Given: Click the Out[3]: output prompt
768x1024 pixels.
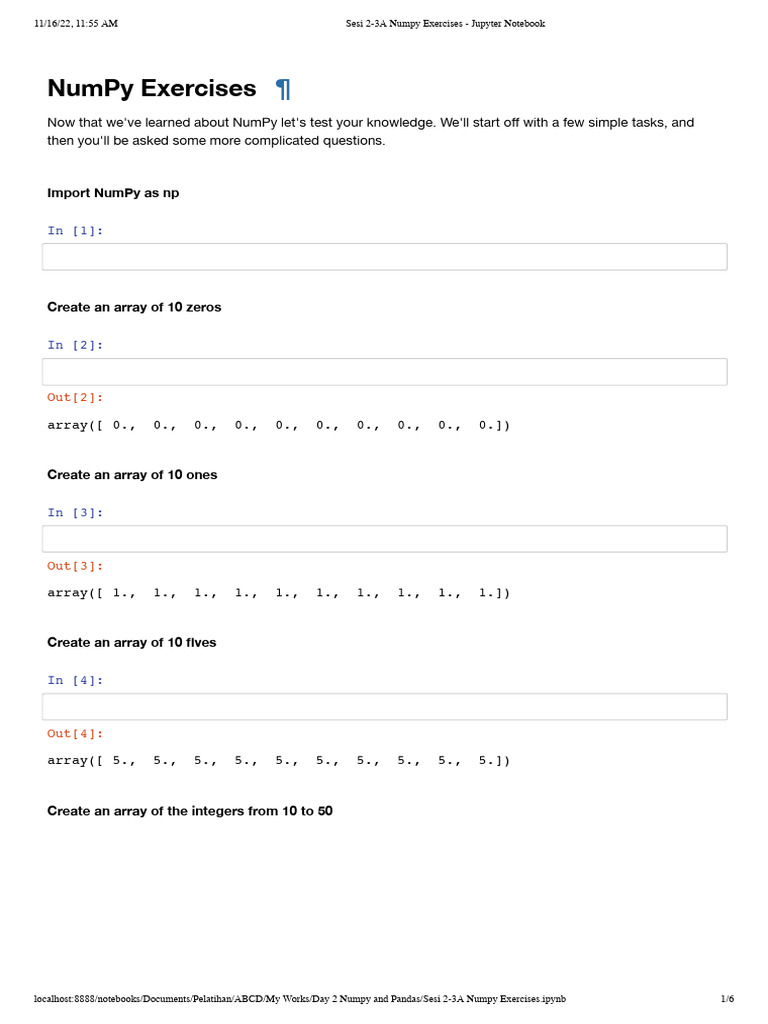Looking at the screenshot, I should (75, 566).
